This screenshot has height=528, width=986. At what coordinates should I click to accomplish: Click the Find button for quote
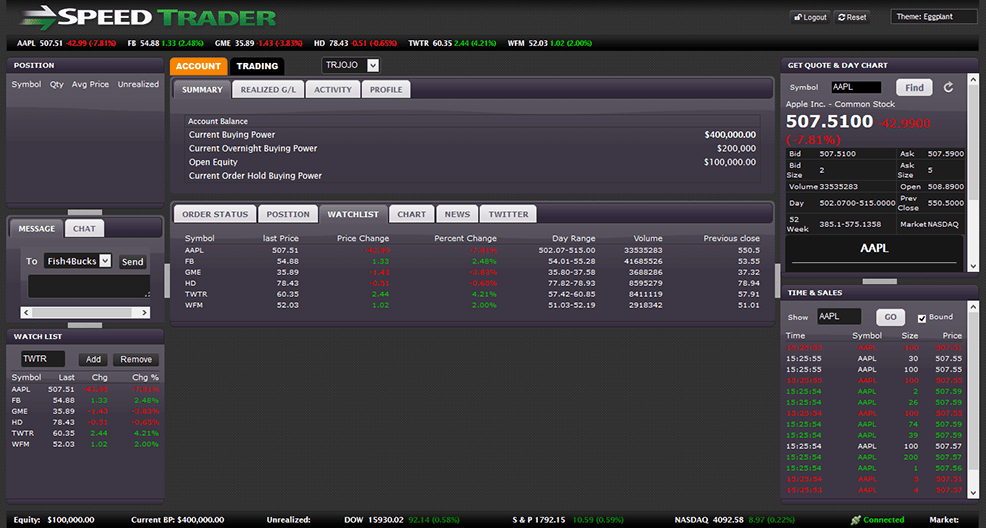click(914, 87)
